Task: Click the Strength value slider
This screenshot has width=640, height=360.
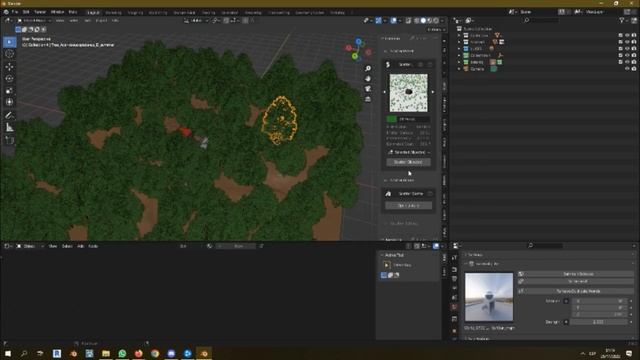Action: [598, 322]
